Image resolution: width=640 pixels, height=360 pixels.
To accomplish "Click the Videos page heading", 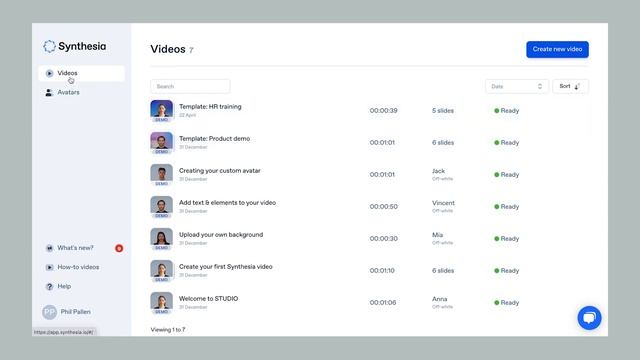I will click(168, 49).
